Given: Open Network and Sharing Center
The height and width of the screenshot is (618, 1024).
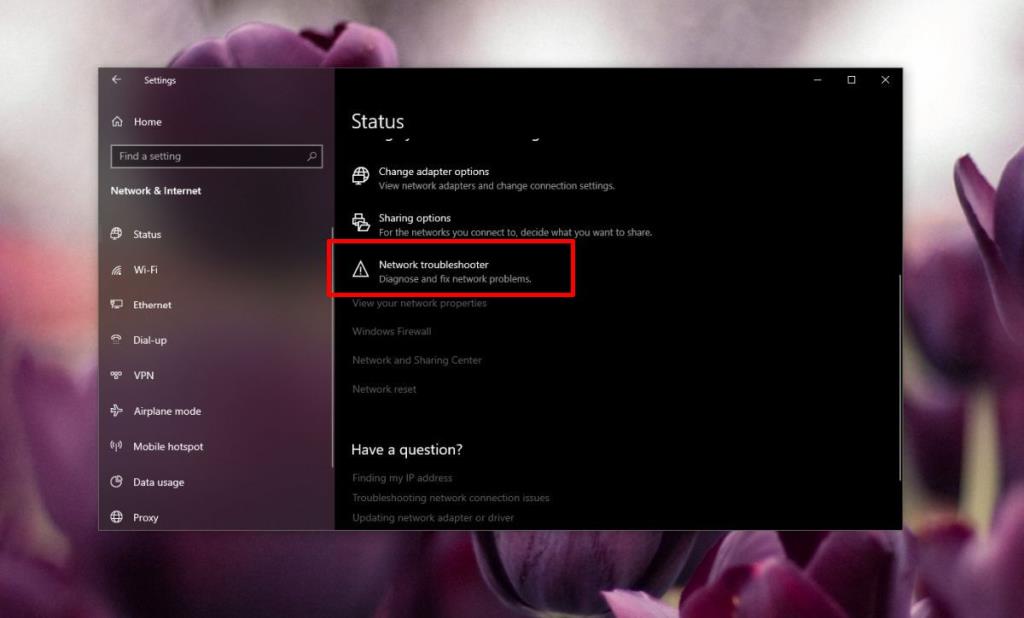Looking at the screenshot, I should tap(415, 360).
